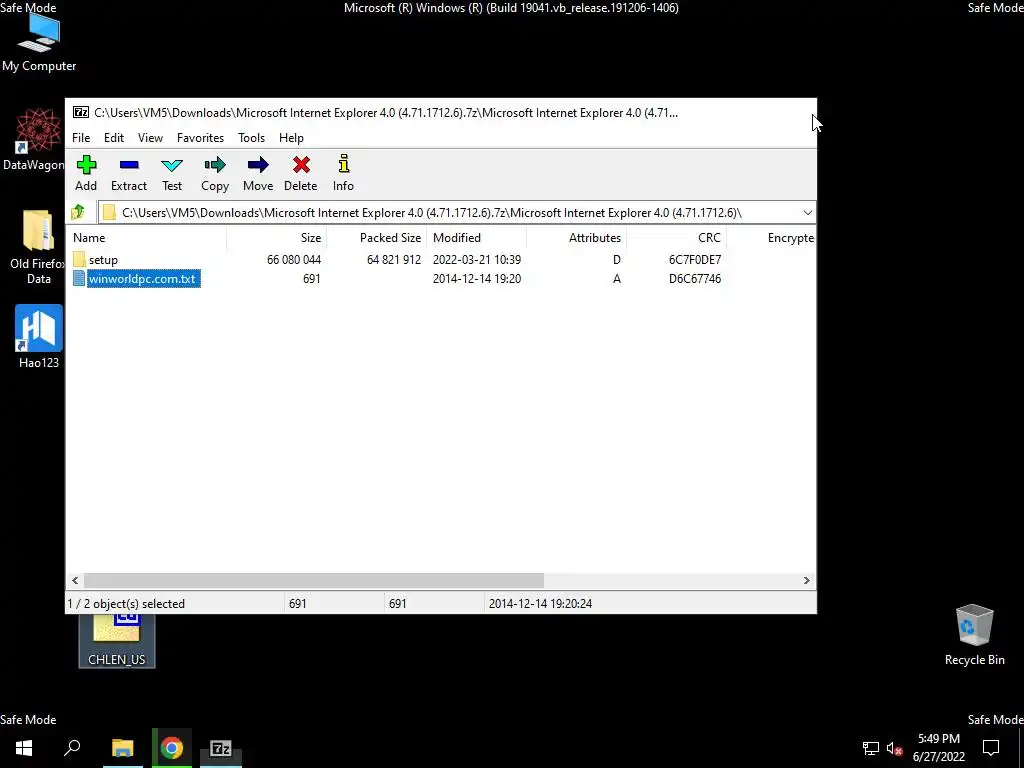The height and width of the screenshot is (768, 1024).
Task: Click modified date 2022-03-21 10:39
Action: click(x=477, y=260)
